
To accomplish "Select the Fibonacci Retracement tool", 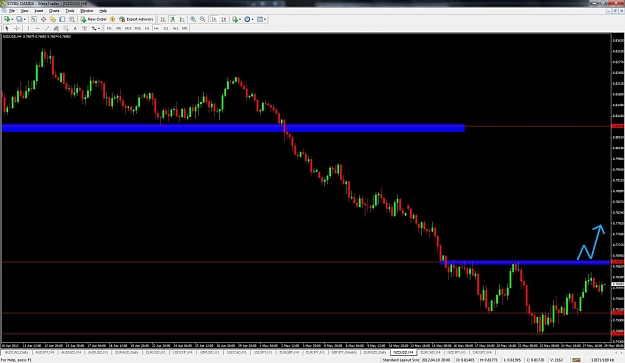I will (66, 28).
